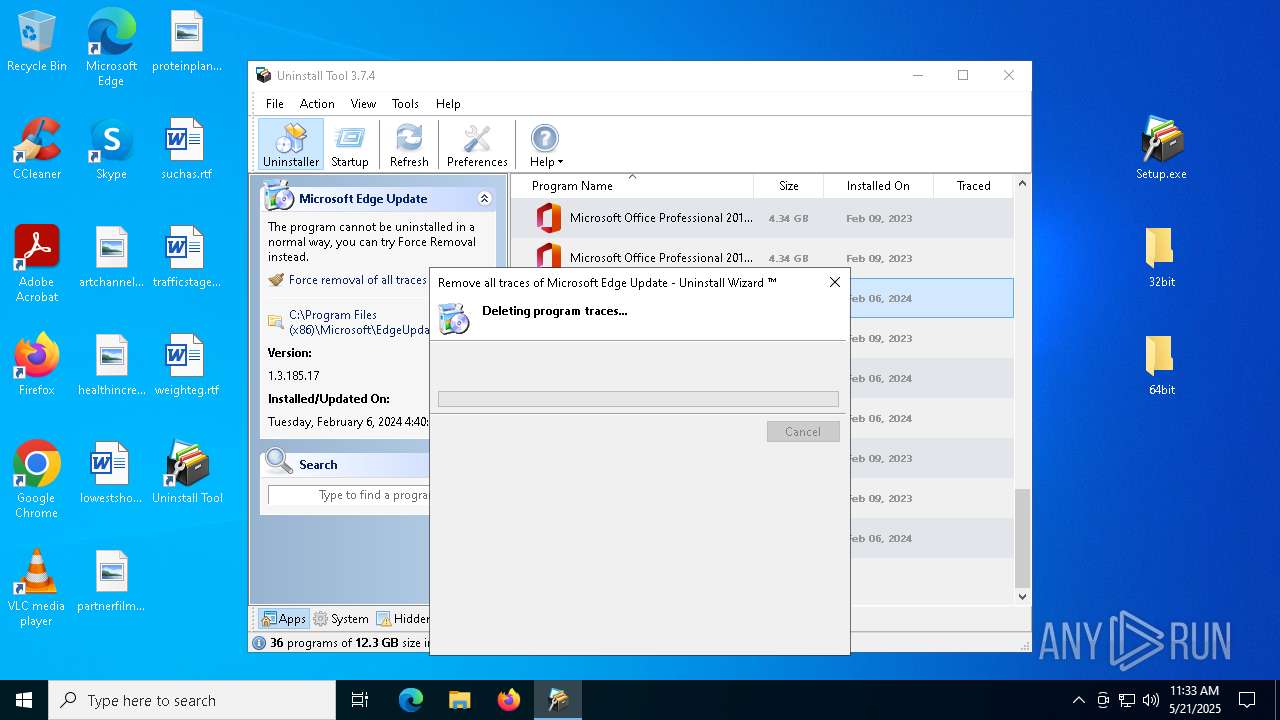Open Task View from the taskbar
The height and width of the screenshot is (720, 1280).
360,700
